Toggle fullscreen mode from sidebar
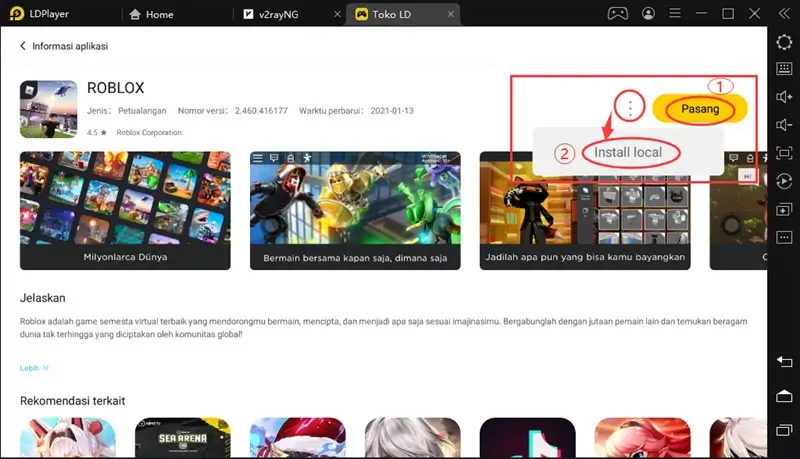The width and height of the screenshot is (800, 459). [784, 153]
